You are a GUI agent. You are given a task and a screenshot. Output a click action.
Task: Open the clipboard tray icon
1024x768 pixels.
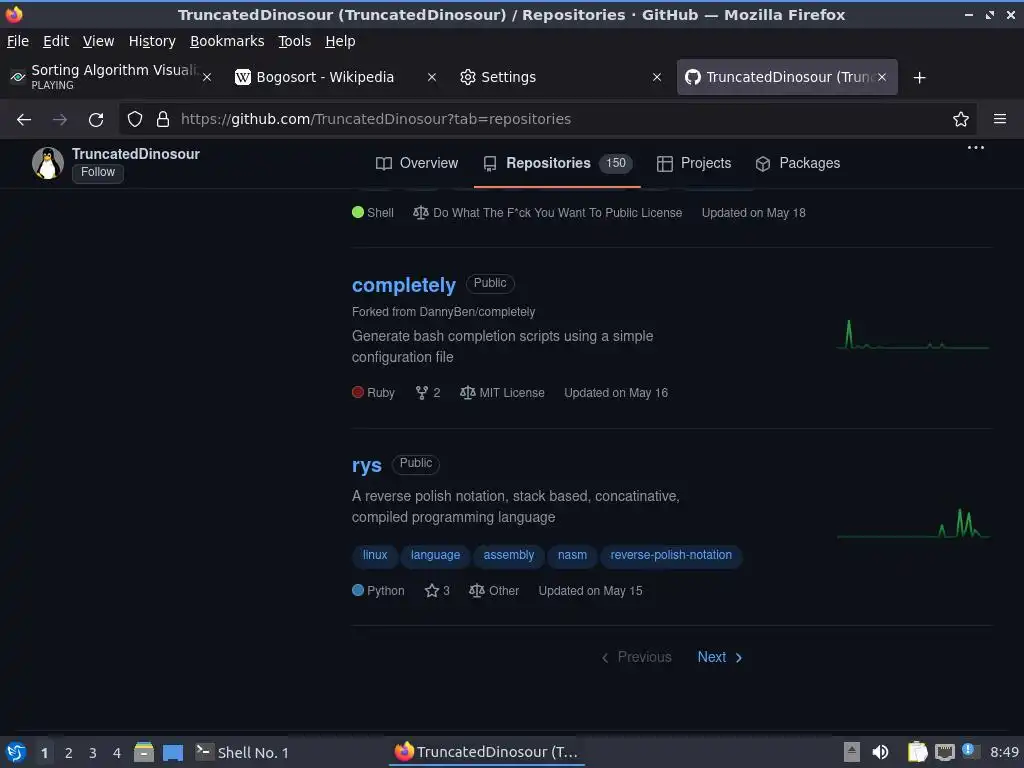[917, 752]
